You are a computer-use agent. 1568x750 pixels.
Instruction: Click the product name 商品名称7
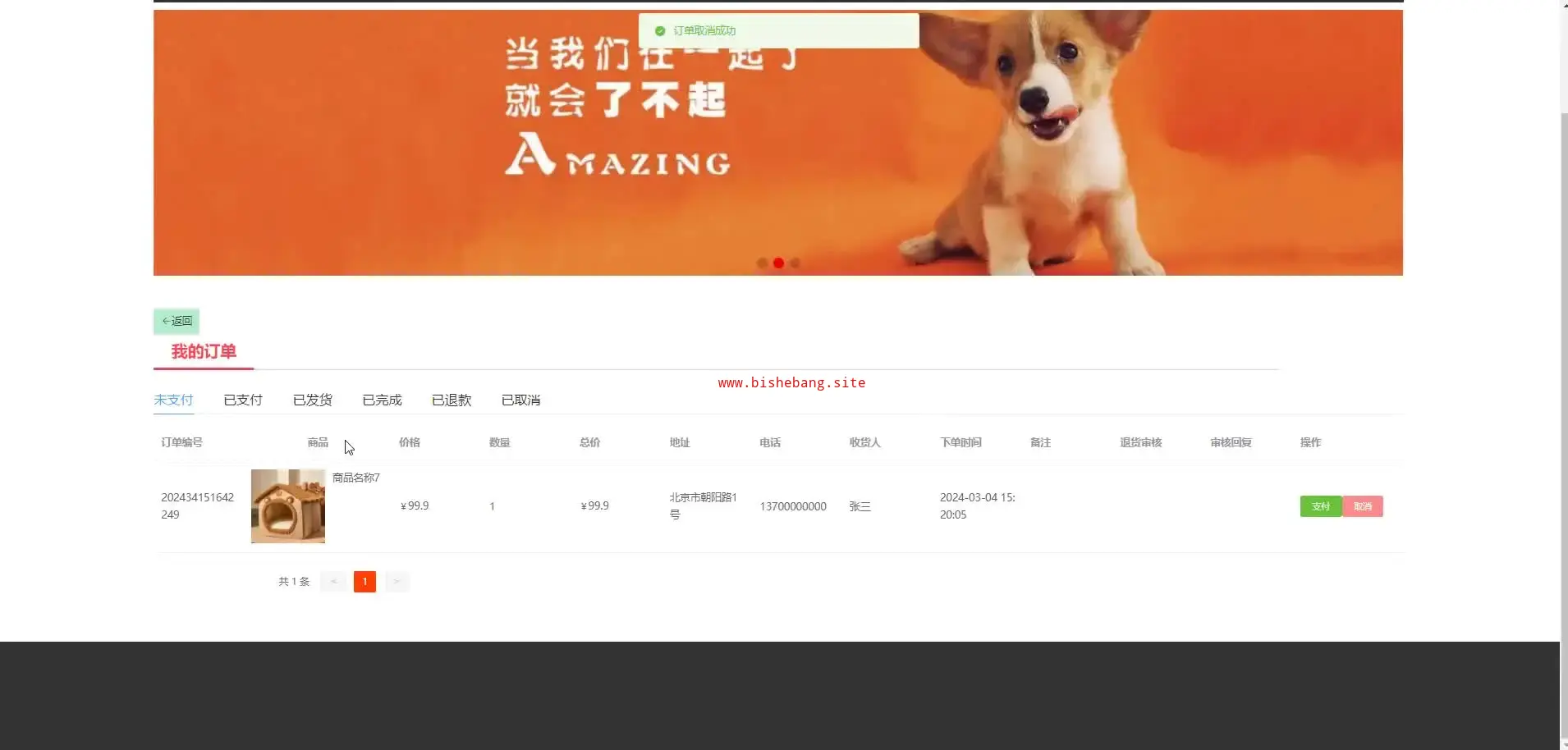356,478
